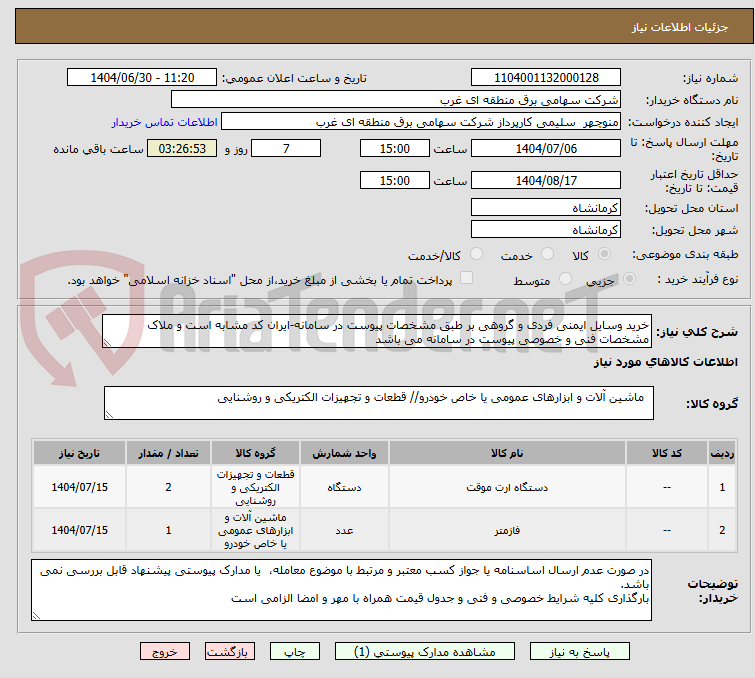Click the بازگشت back button

[x=229, y=652]
